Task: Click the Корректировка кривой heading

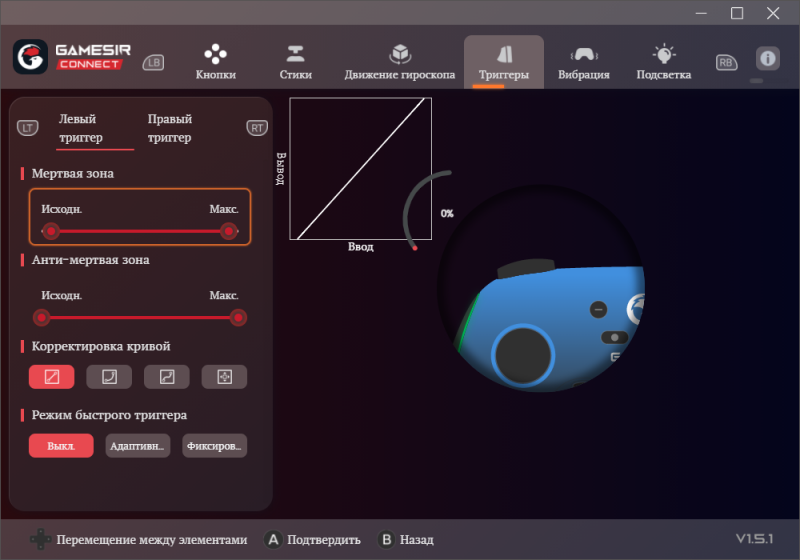Action: tap(101, 346)
